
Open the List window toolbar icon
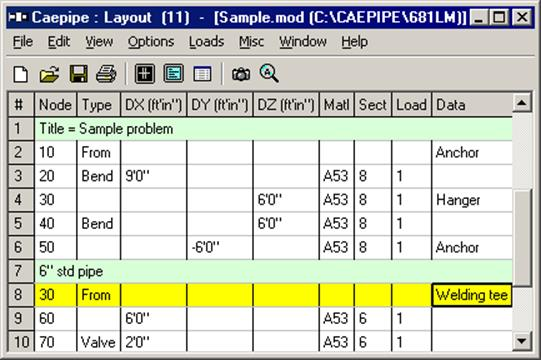click(173, 74)
